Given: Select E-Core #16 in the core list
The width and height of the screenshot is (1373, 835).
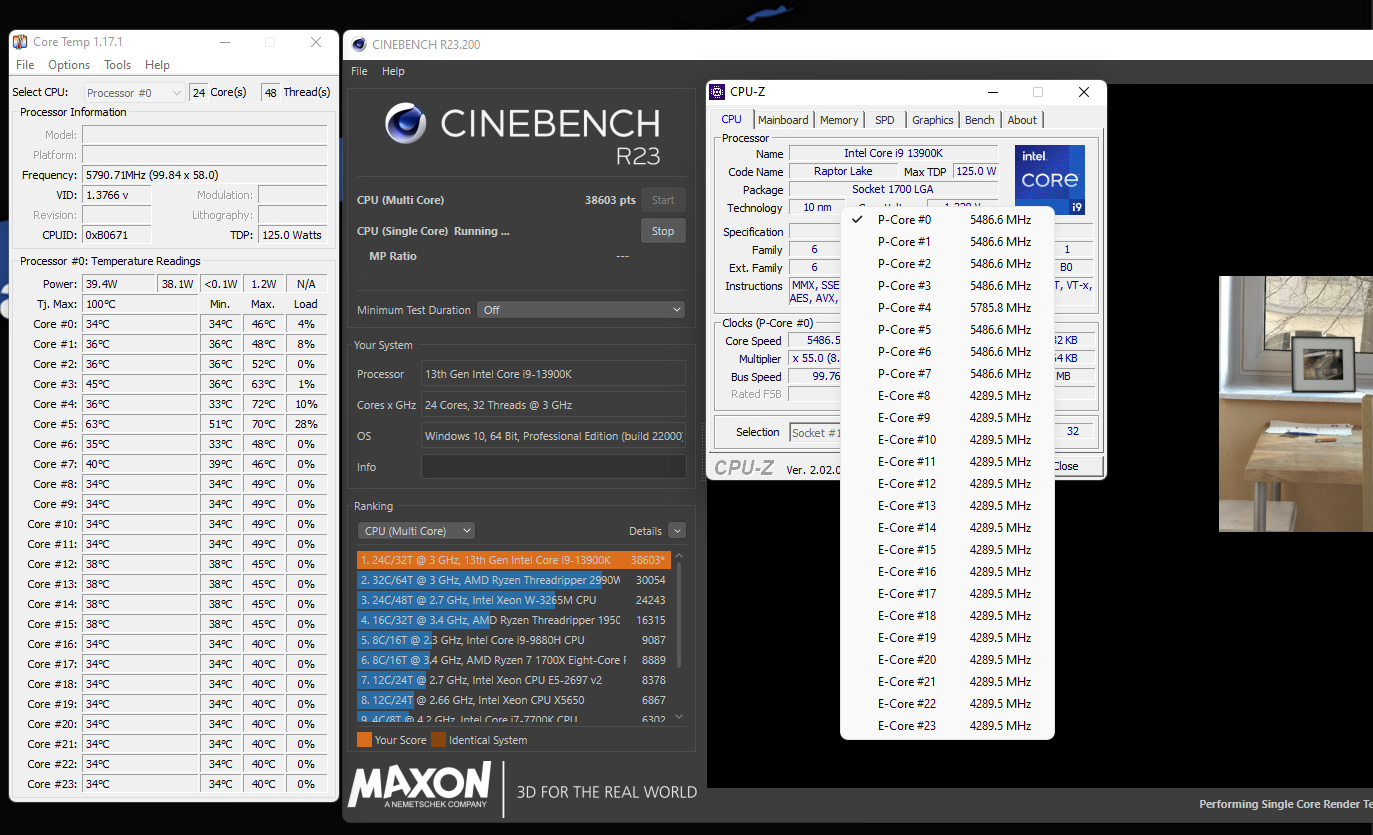Looking at the screenshot, I should pyautogui.click(x=947, y=572).
